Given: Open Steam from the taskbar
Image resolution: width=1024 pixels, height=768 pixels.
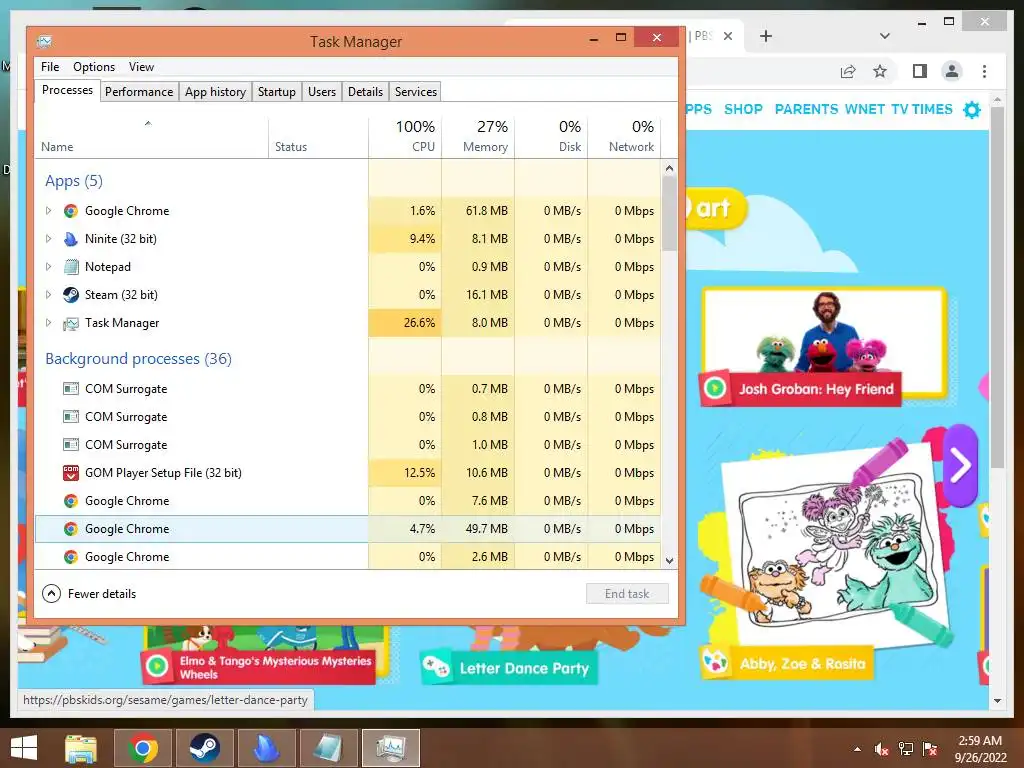Looking at the screenshot, I should (x=204, y=748).
